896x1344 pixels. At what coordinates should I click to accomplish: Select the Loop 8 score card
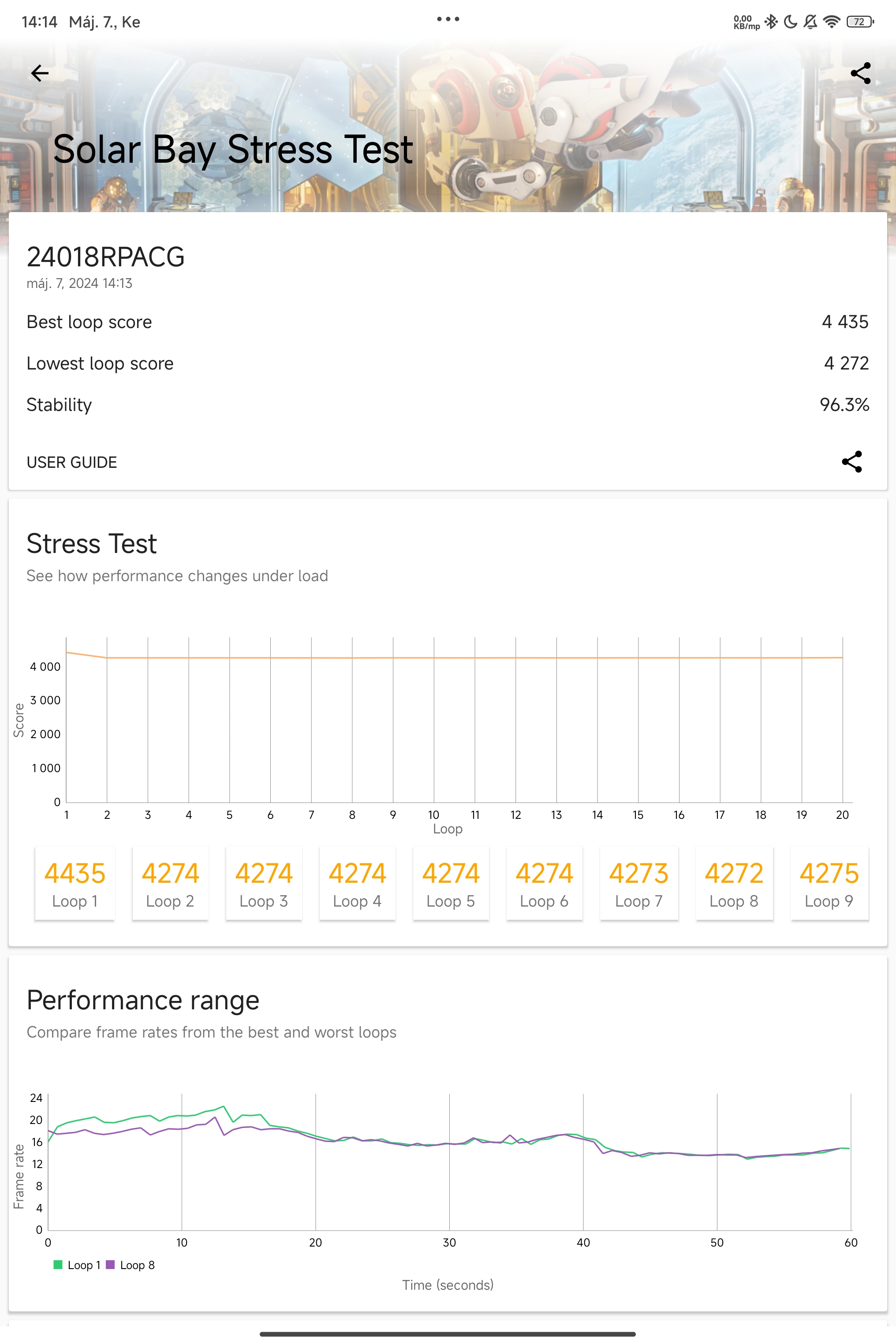[734, 883]
